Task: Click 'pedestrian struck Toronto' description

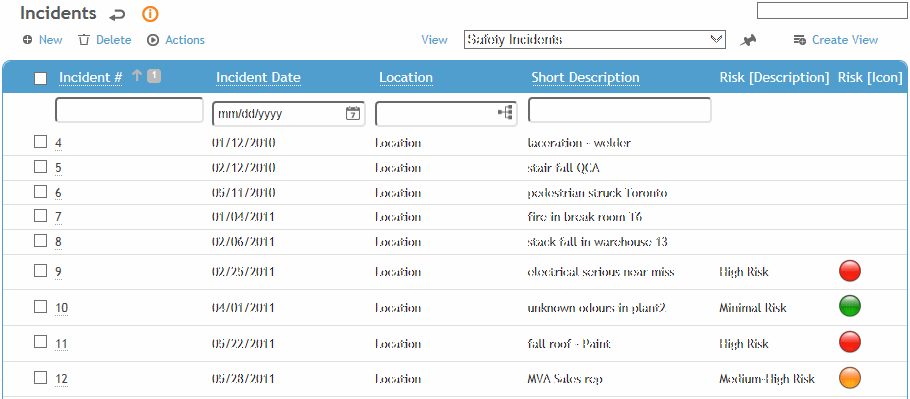Action: [597, 193]
